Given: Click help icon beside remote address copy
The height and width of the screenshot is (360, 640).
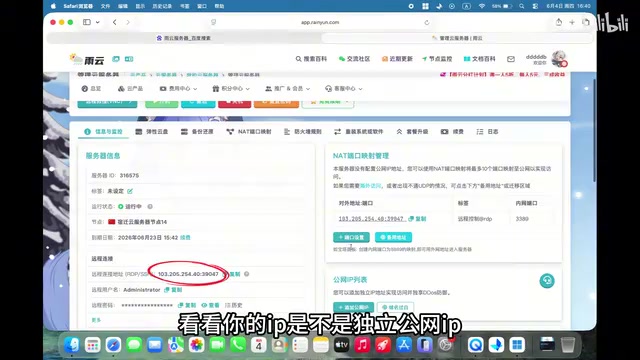Looking at the screenshot, I should pyautogui.click(x=247, y=274).
